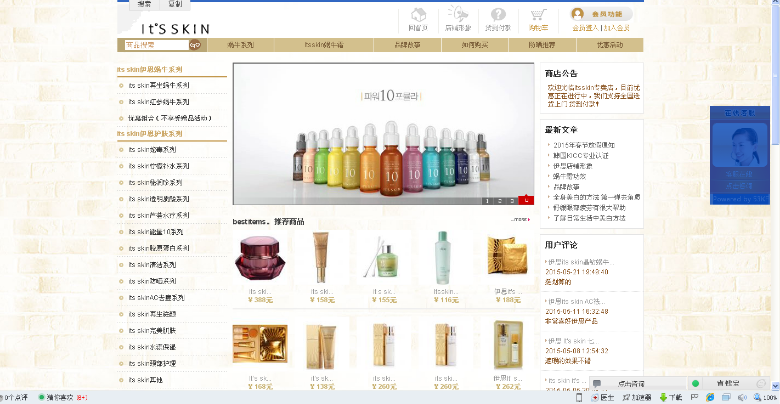The image size is (780, 404).
Task: Click the ¥260元 product beside the ¥262元 one
Action: coord(445,346)
